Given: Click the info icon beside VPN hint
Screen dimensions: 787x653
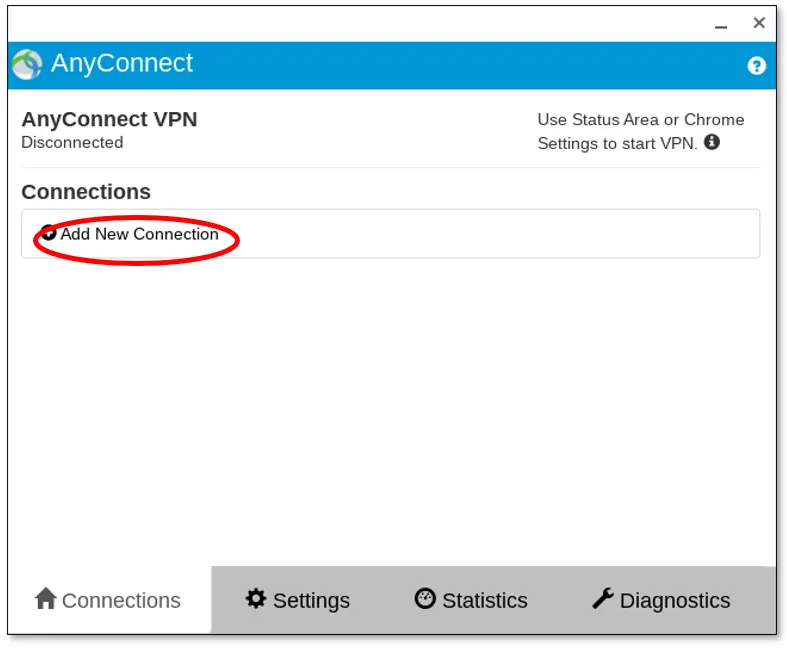Looking at the screenshot, I should point(712,142).
